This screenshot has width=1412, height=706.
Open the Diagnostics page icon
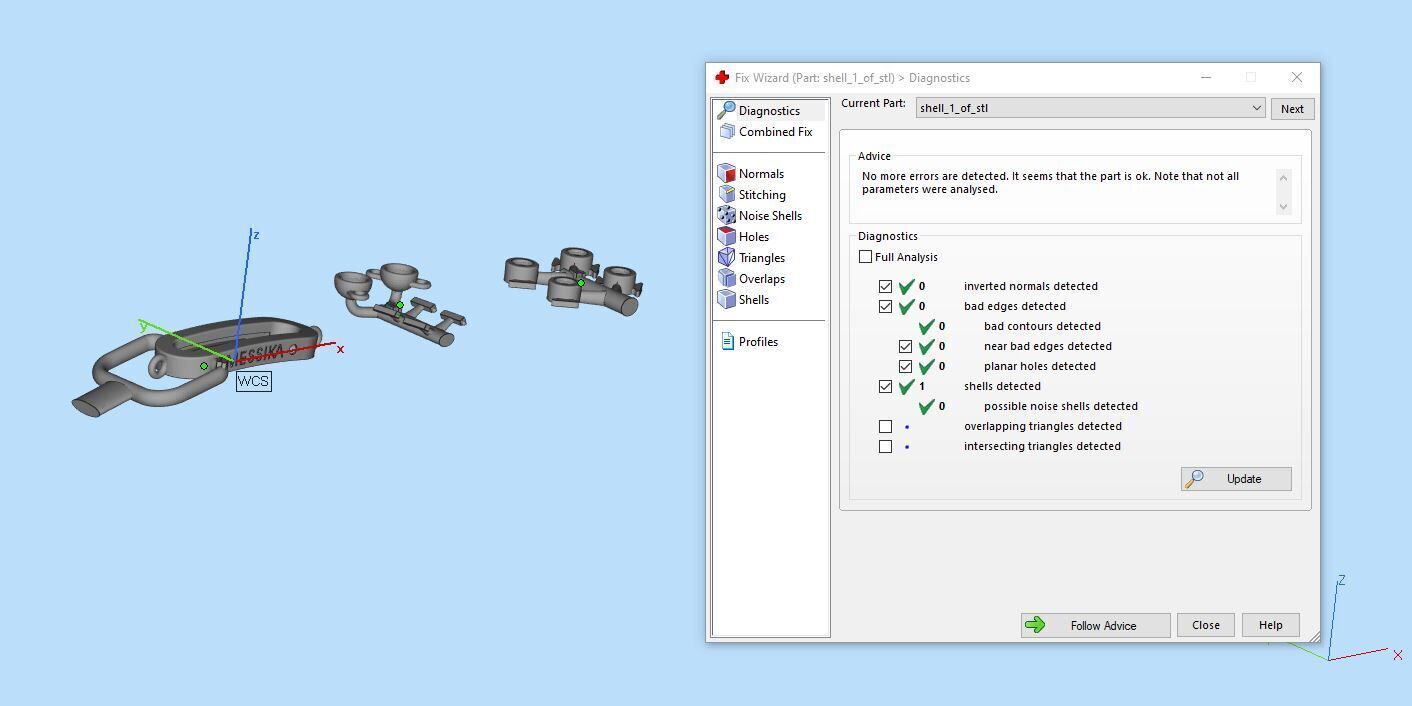[x=727, y=110]
